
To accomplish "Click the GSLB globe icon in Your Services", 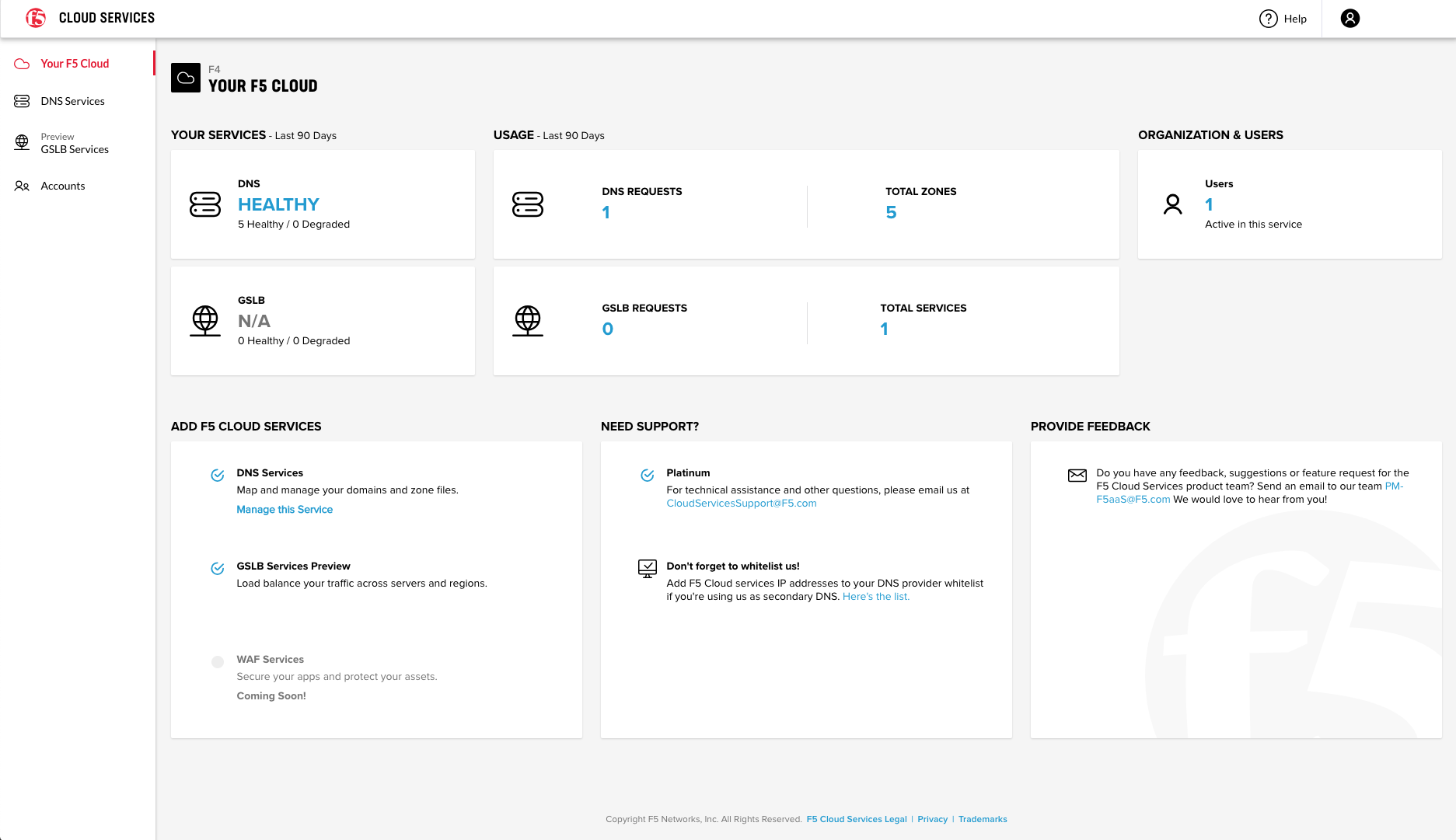I will pyautogui.click(x=205, y=320).
